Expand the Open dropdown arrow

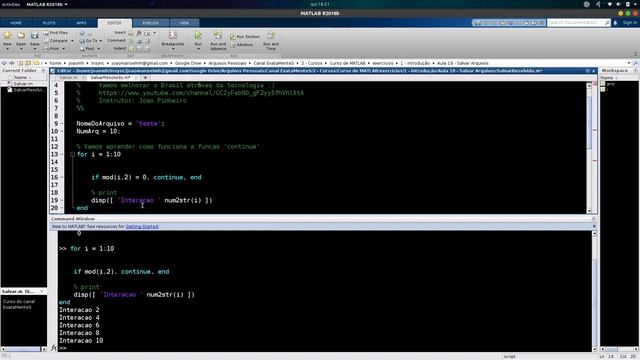pyautogui.click(x=21, y=49)
